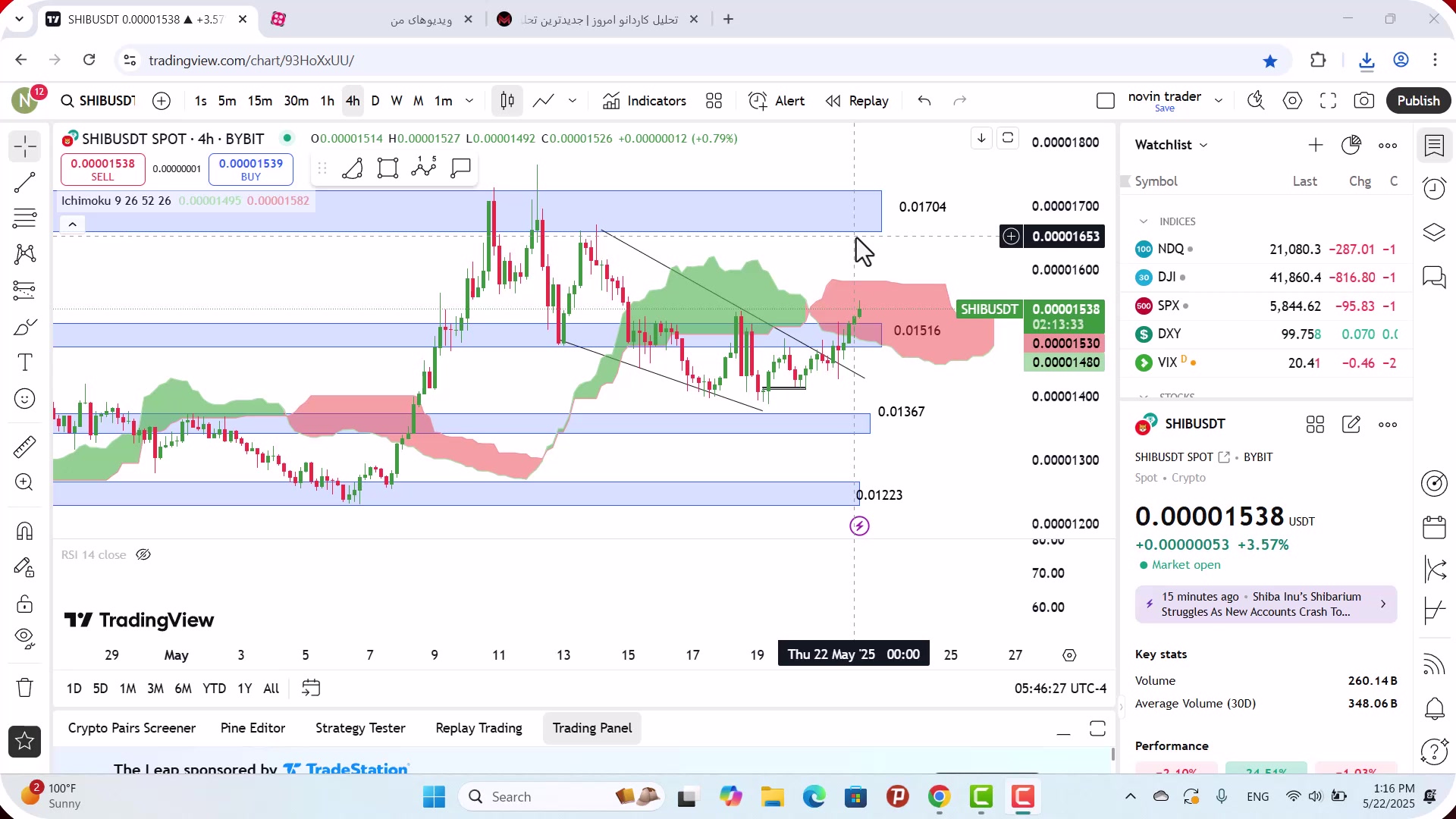Screen dimensions: 1456x819
Task: Open time axis settings gear
Action: 1069,655
